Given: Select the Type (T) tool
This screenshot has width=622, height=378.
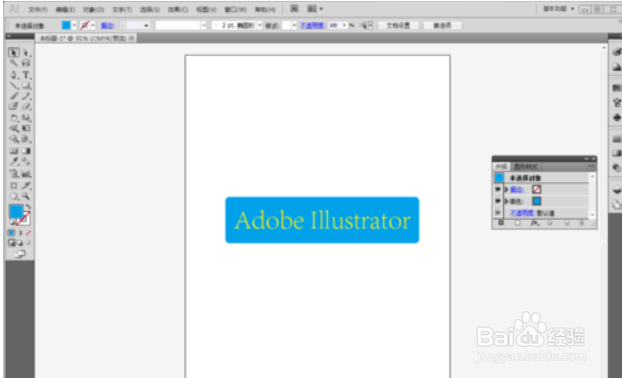Looking at the screenshot, I should coord(26,75).
